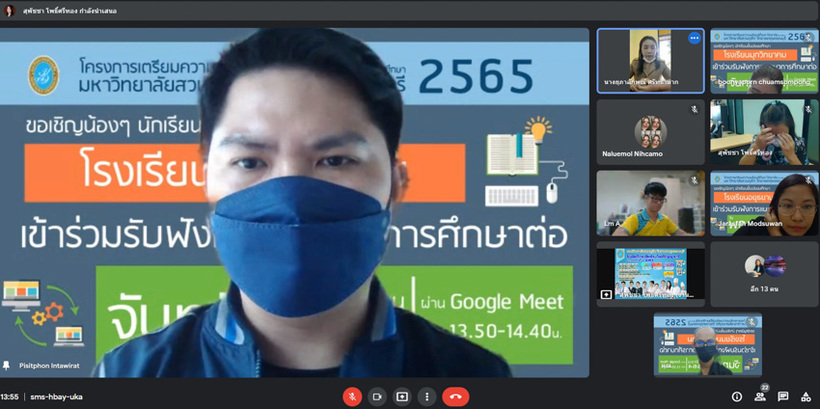
Task: Open the 'อีก 13 คน' more participants tile
Action: (764, 274)
